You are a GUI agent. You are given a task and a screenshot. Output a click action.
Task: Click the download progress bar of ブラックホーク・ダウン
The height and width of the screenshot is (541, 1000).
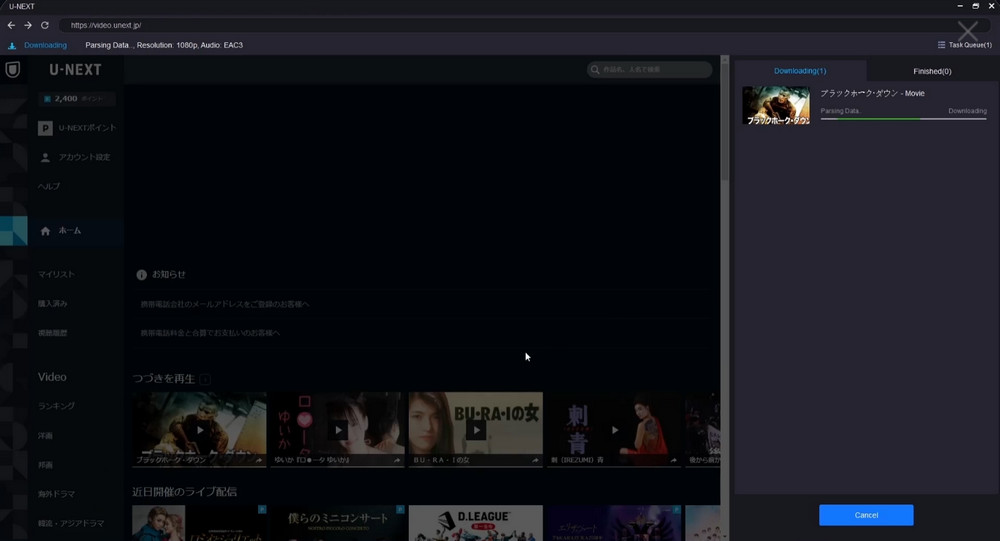pos(903,119)
